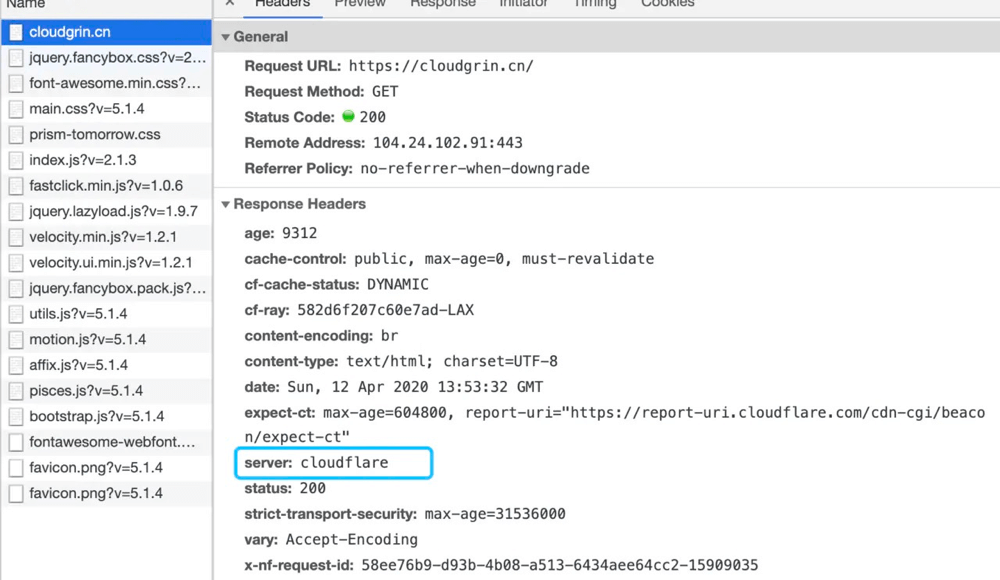Viewport: 1000px width, 580px height.
Task: Switch to the Preview tab
Action: pyautogui.click(x=360, y=3)
